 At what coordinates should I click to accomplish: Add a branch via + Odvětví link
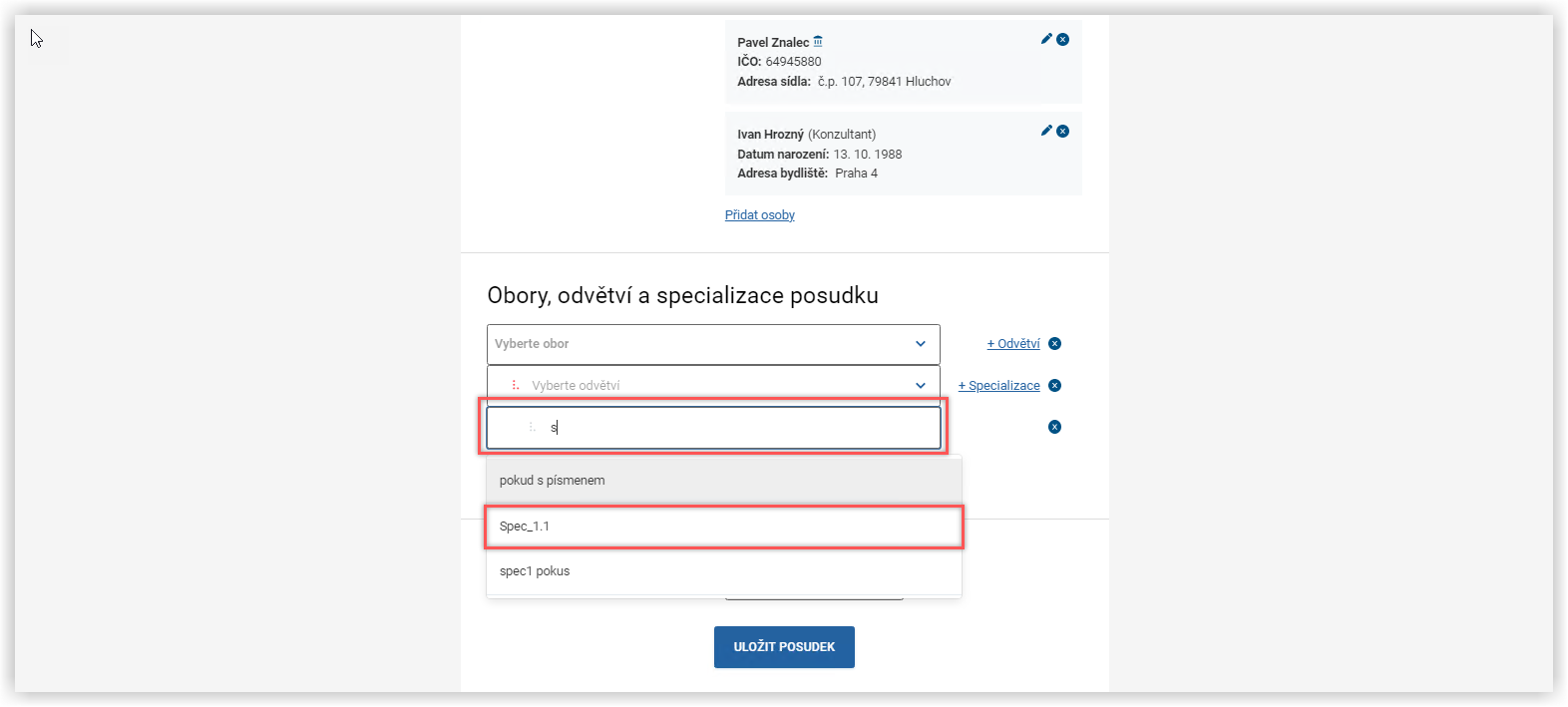coord(1013,344)
